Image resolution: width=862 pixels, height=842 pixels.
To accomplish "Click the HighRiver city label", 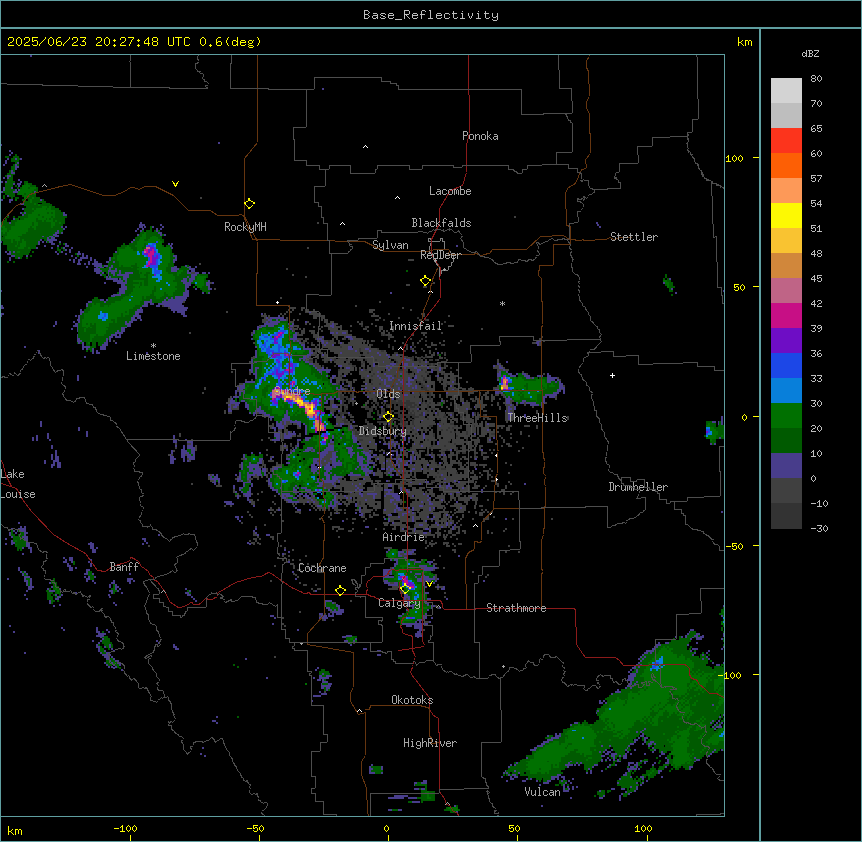I will (x=430, y=743).
